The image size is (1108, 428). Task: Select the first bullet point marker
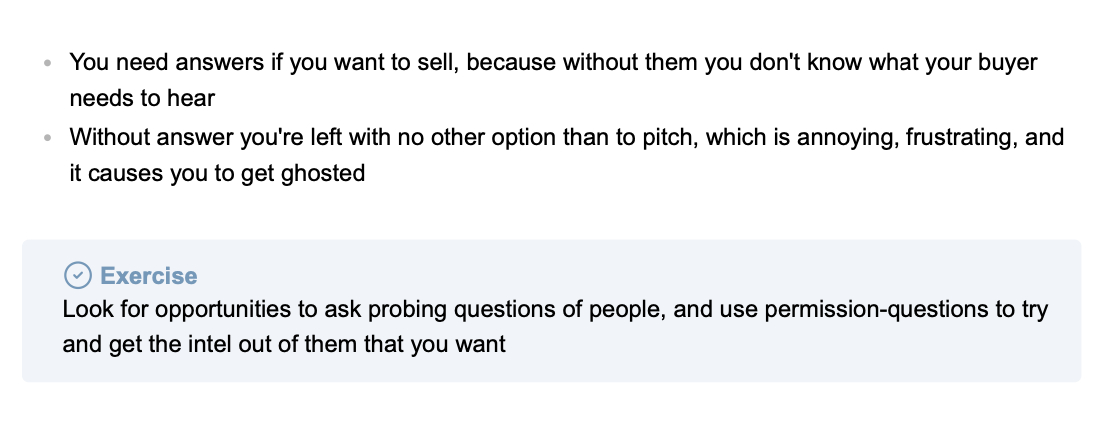coord(47,63)
